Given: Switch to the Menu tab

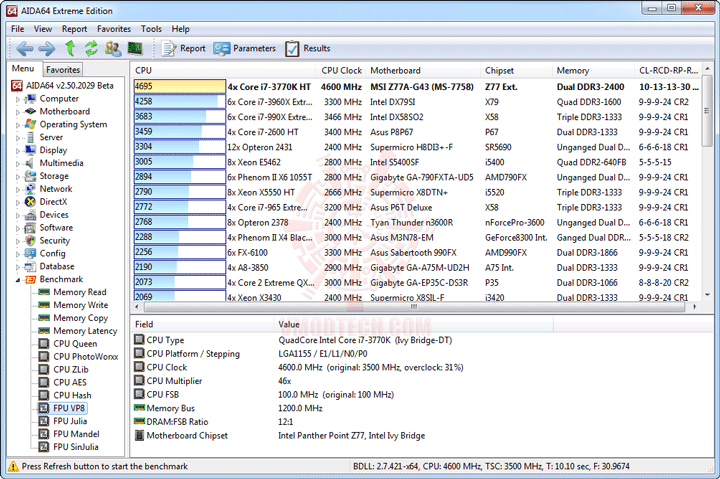Looking at the screenshot, I should pyautogui.click(x=23, y=69).
